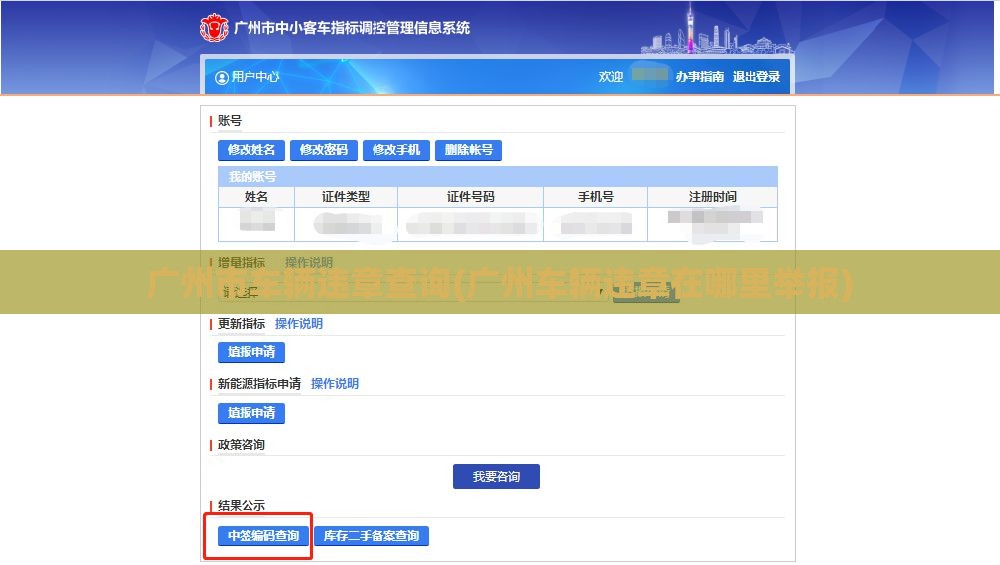Screen dimensions: 1000x565
Task: Click the 注册时间 column header
Action: [x=712, y=196]
